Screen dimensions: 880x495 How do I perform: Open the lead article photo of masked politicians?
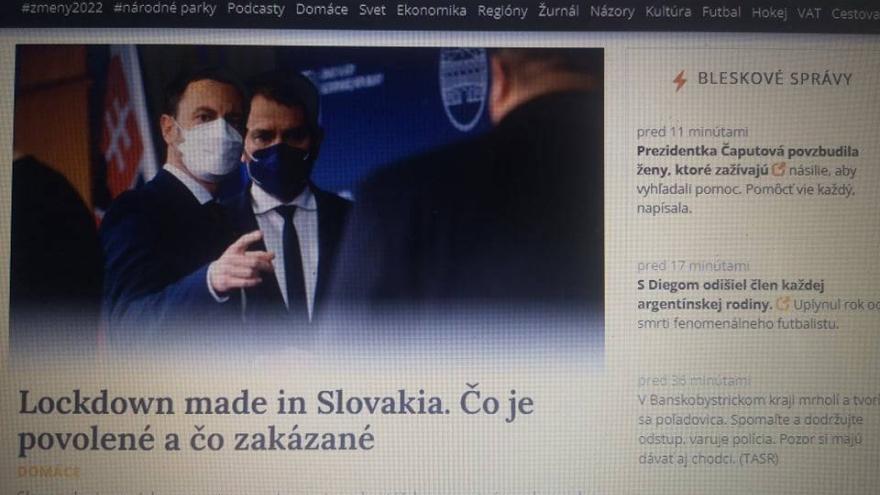(x=308, y=202)
